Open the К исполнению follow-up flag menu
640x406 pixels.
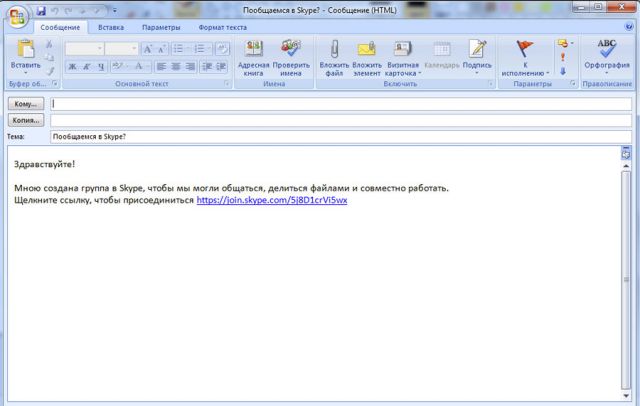525,58
